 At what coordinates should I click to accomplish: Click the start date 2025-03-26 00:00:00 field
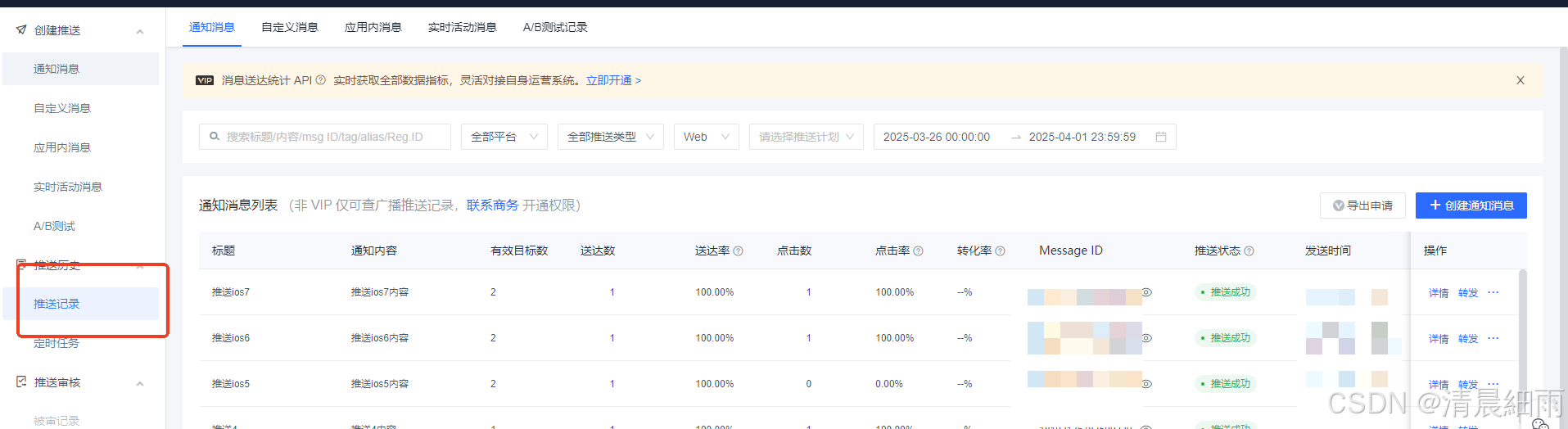pyautogui.click(x=937, y=137)
